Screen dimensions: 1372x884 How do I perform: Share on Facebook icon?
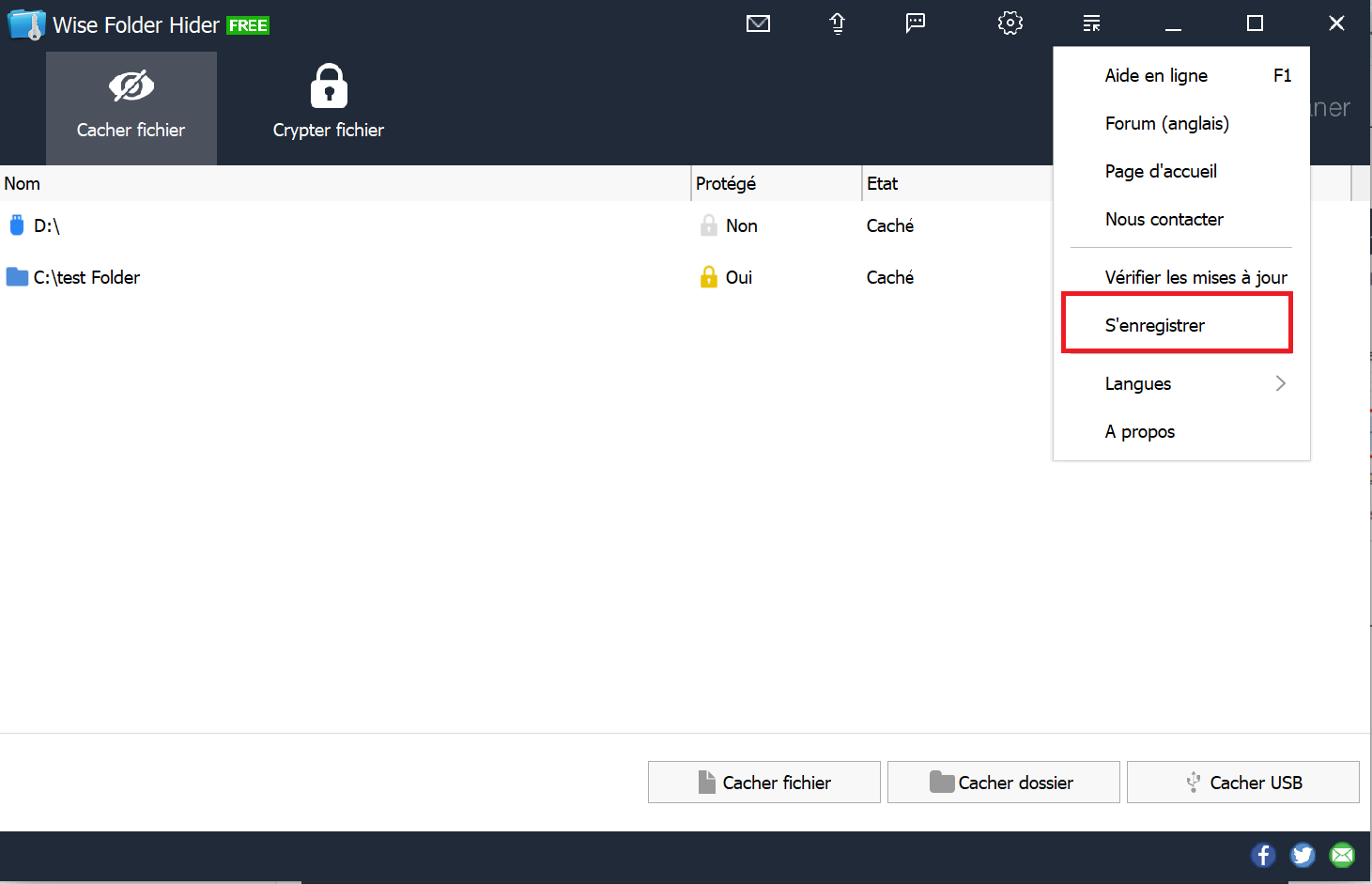[1263, 855]
